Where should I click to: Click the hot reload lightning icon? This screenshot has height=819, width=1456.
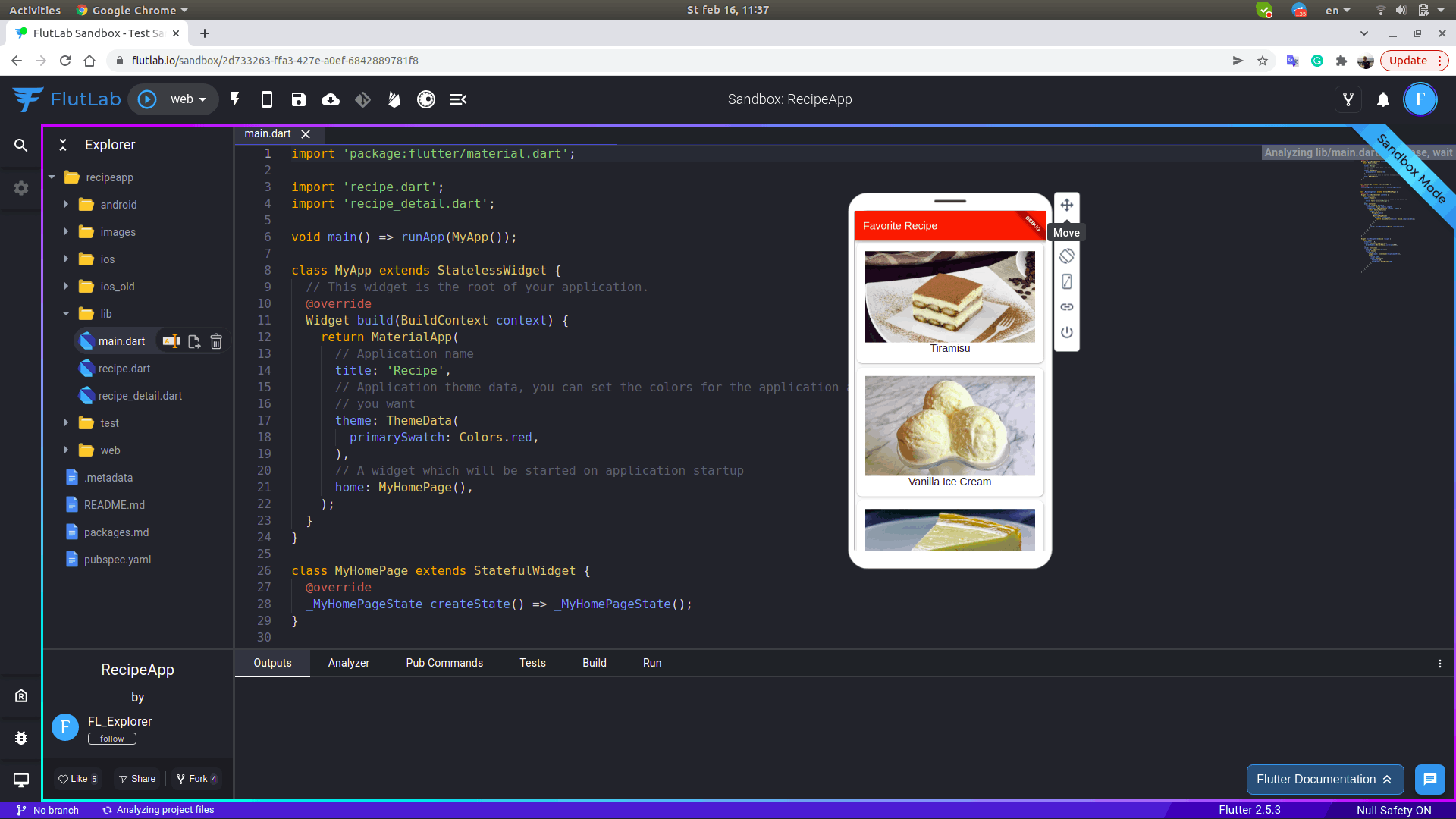[x=235, y=99]
